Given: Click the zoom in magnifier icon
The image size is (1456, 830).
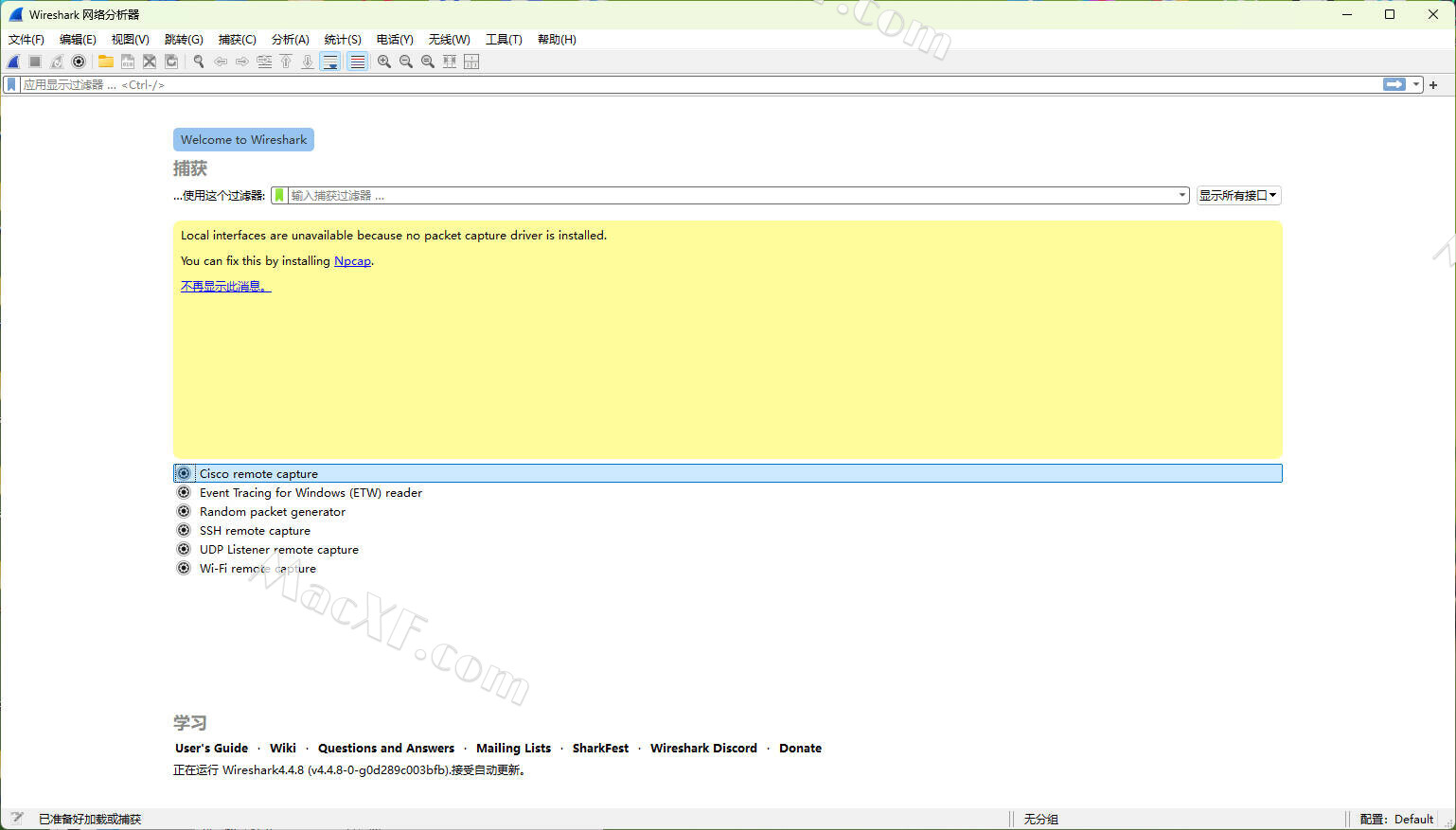Looking at the screenshot, I should coord(384,62).
